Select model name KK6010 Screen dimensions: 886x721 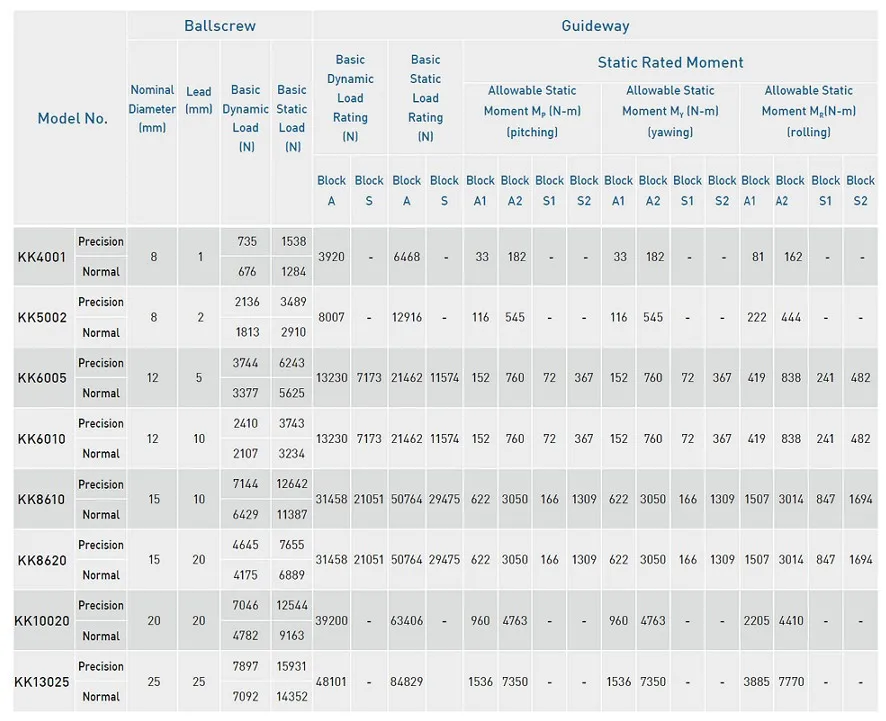point(42,439)
